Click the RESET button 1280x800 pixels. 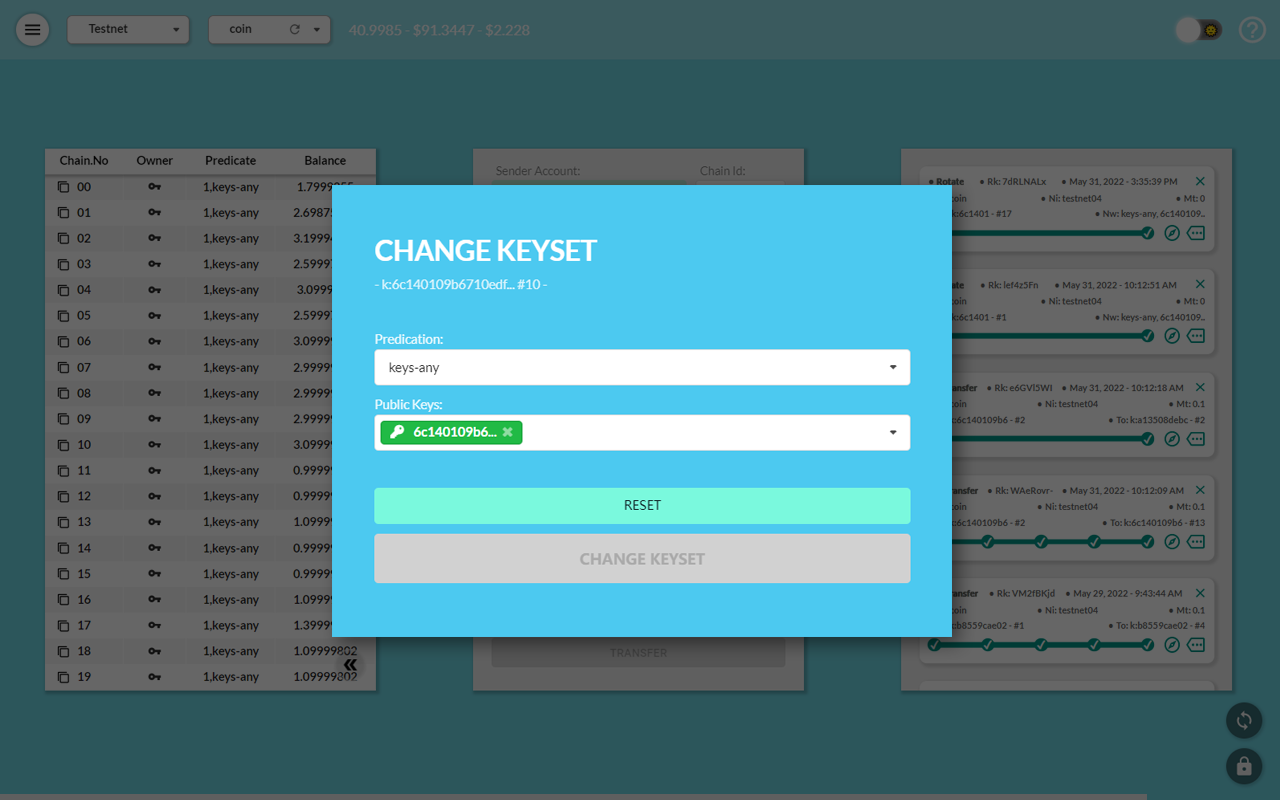click(642, 506)
